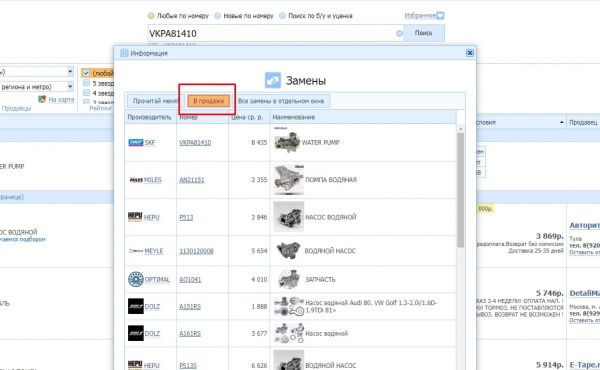
Task: Open the MILES manufacturer link
Action: [153, 180]
